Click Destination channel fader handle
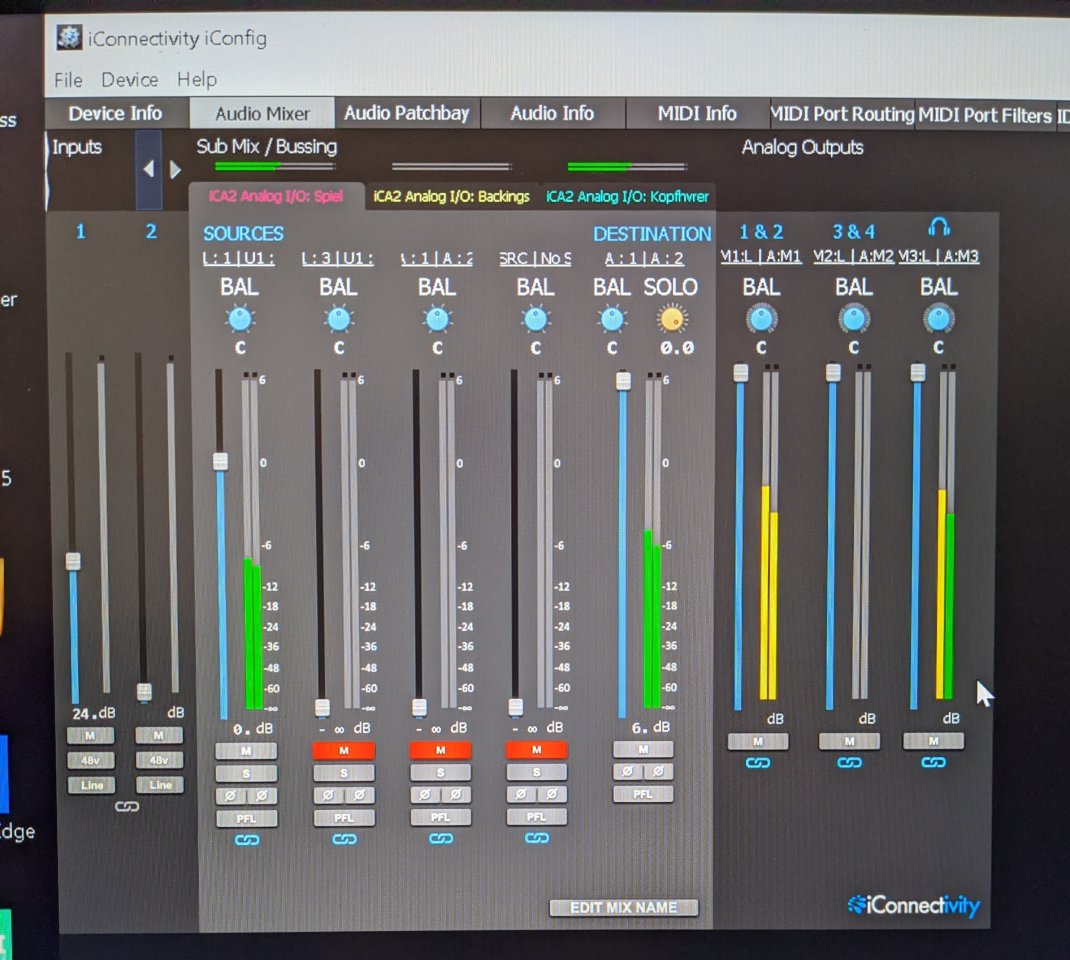The height and width of the screenshot is (960, 1070). click(x=623, y=380)
